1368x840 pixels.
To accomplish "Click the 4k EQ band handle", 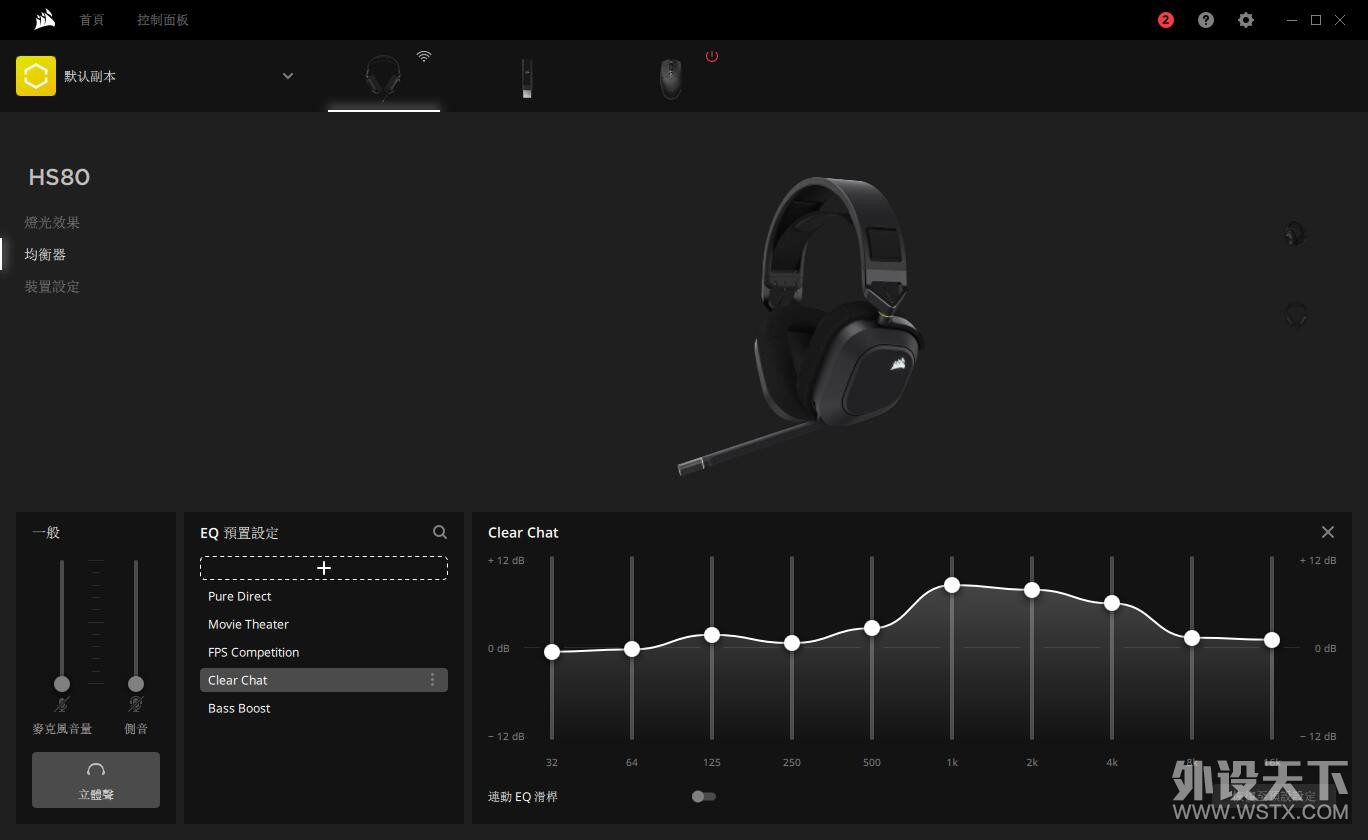I will click(x=1112, y=603).
